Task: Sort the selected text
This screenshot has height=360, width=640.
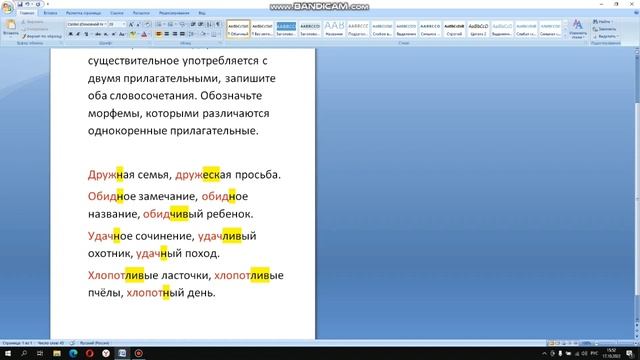Action: click(209, 24)
